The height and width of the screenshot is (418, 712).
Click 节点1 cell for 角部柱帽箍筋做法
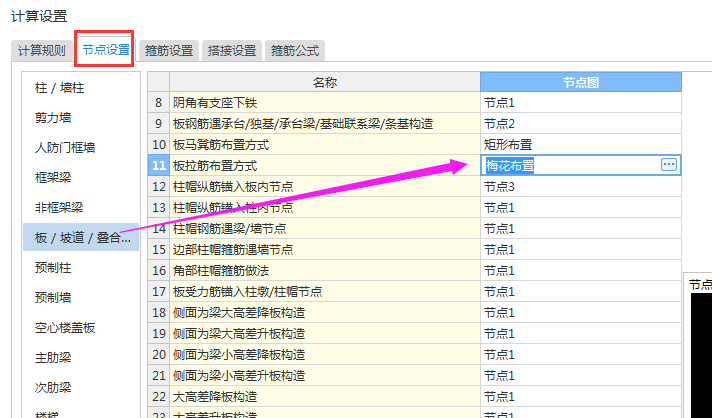tap(581, 270)
